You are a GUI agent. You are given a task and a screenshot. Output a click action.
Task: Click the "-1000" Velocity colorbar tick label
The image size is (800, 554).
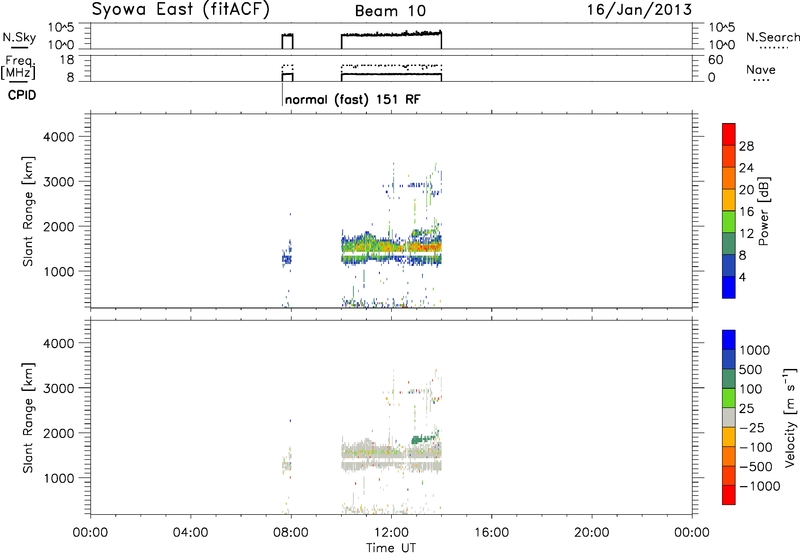[x=759, y=486]
